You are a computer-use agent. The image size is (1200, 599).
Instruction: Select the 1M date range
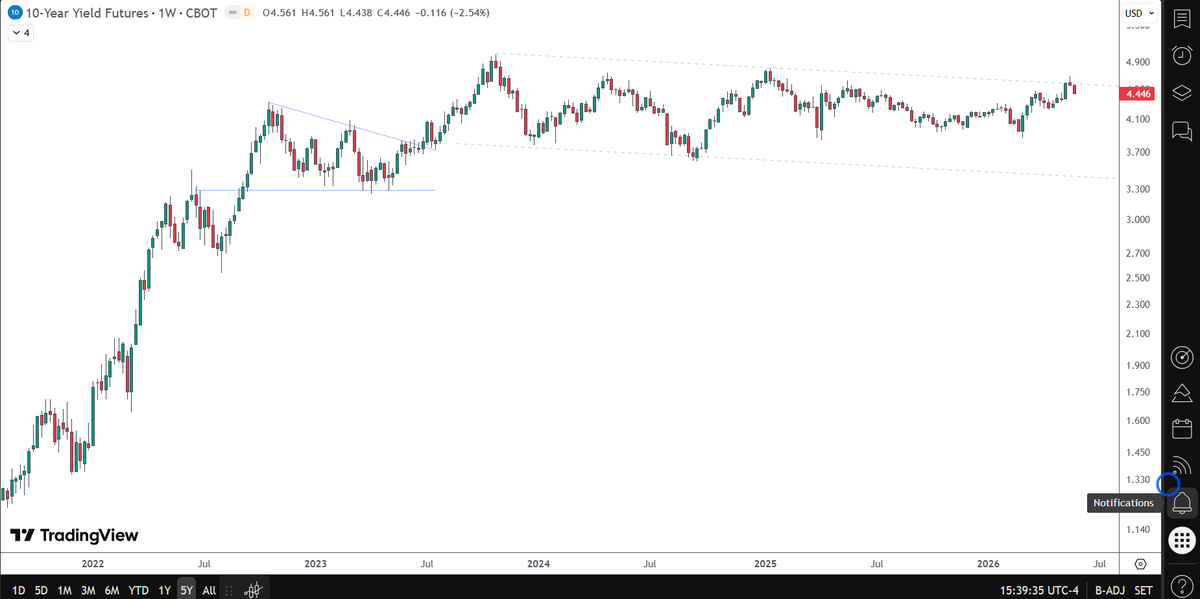[65, 590]
